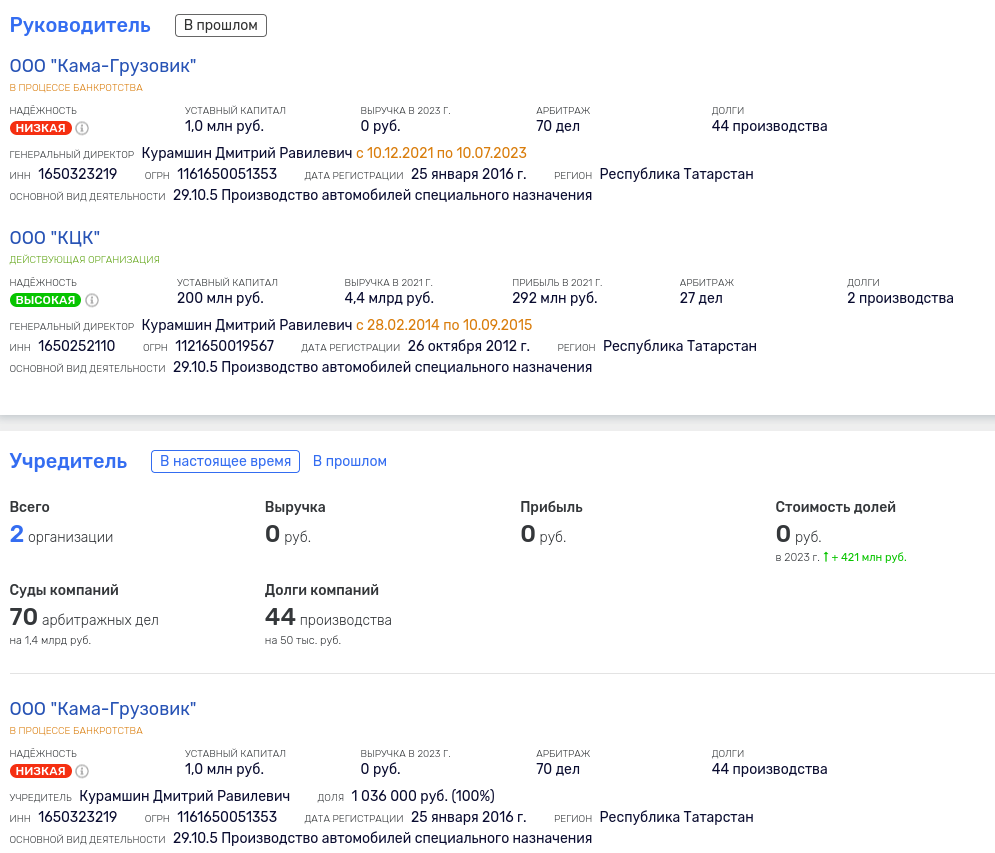Click КЦК revenue "4,4 млрд руб."
Image resolution: width=995 pixels, height=853 pixels.
coord(389,298)
